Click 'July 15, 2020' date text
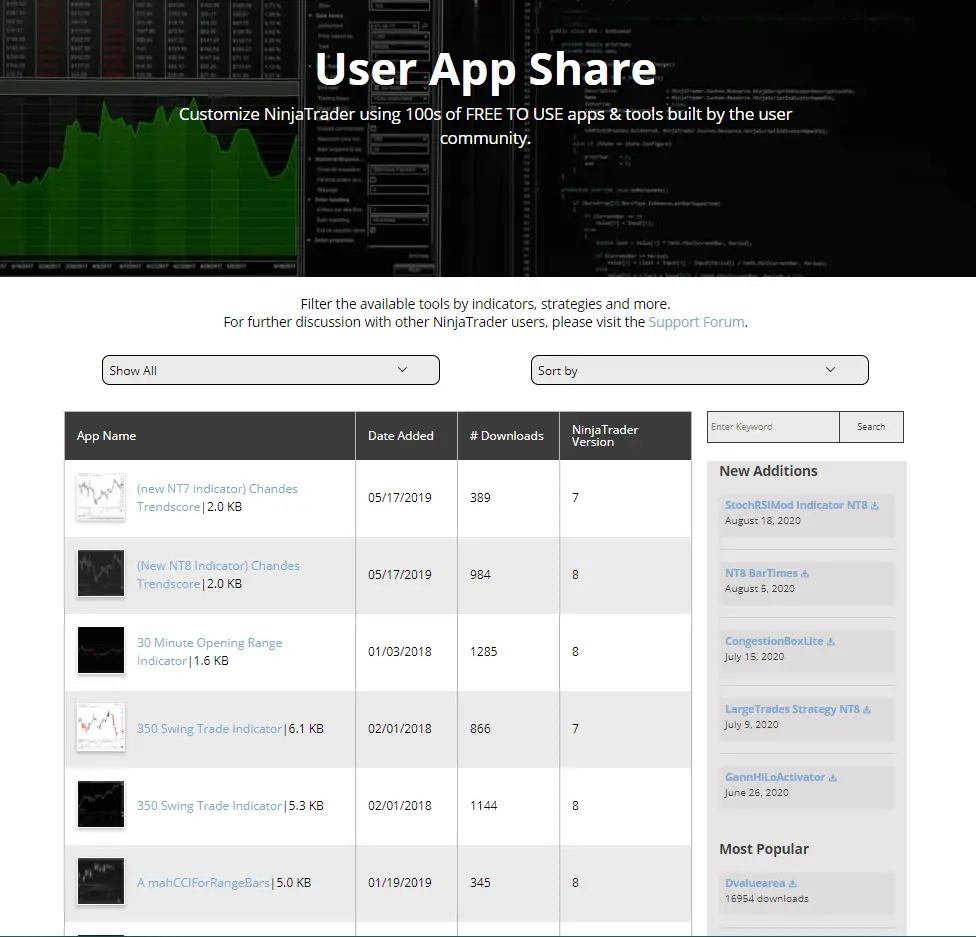 [x=754, y=656]
